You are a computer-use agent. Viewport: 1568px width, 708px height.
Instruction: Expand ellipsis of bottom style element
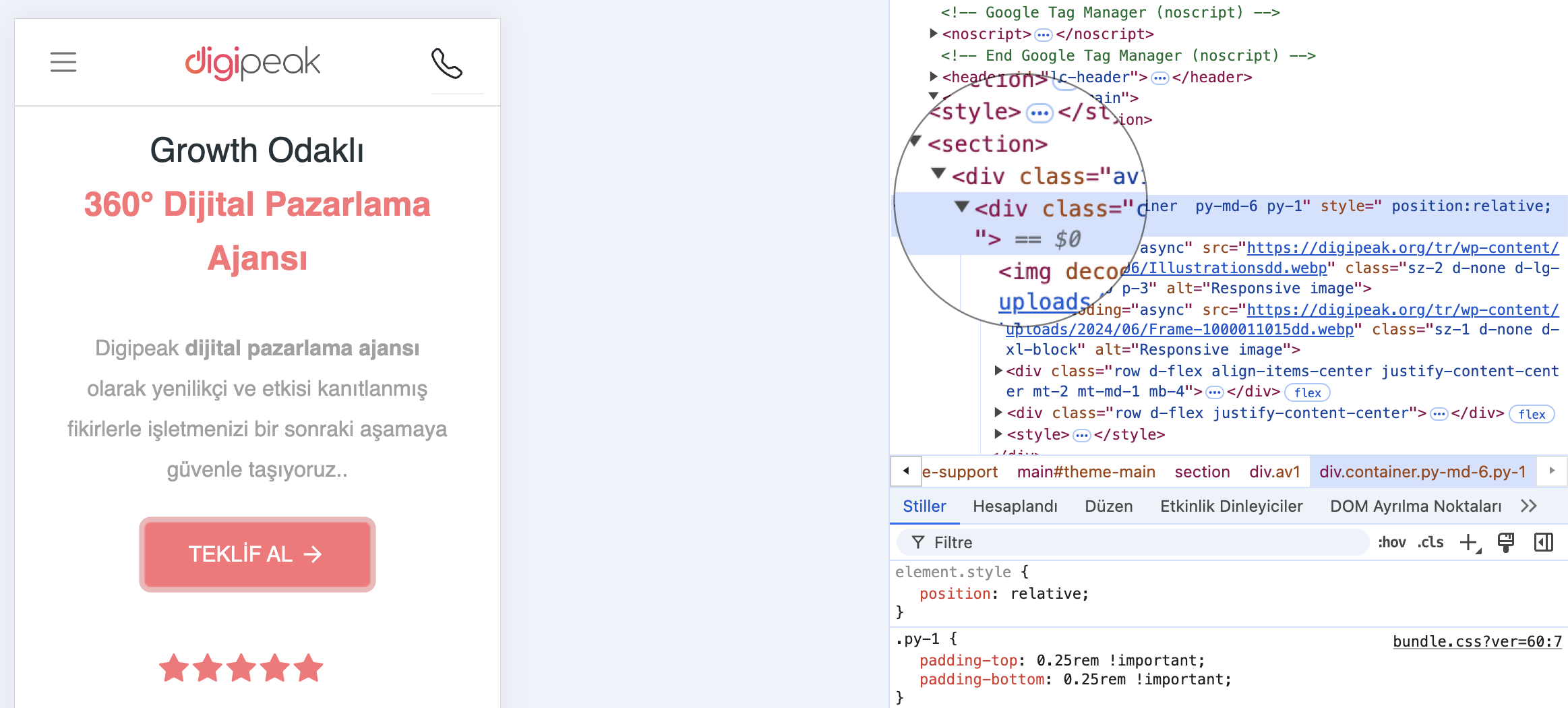[x=1081, y=436]
